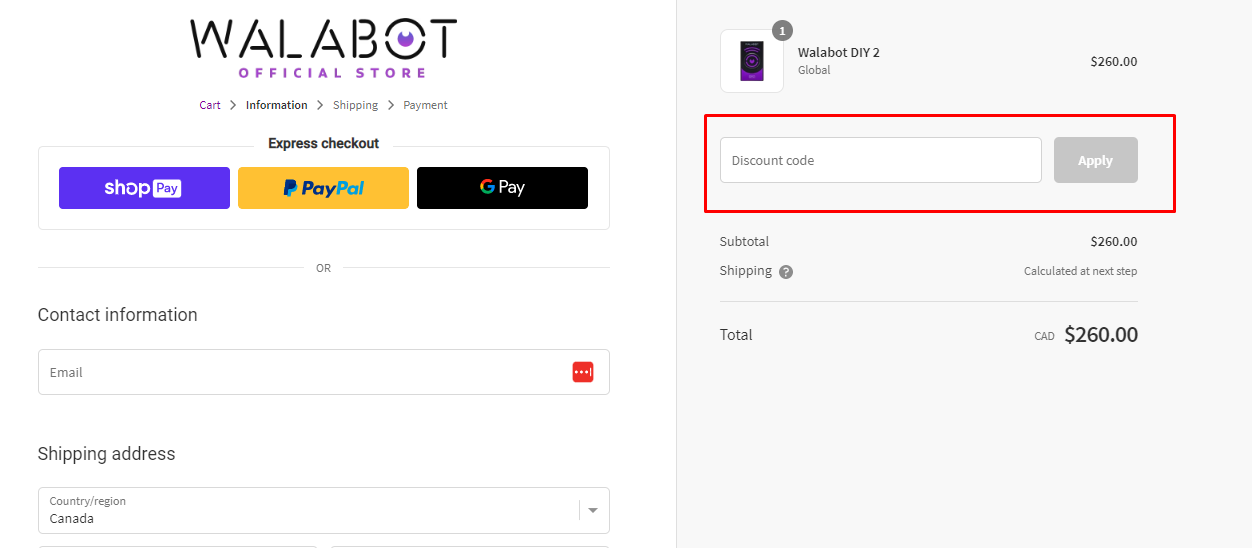Click the Shipping address heading
The height and width of the screenshot is (548, 1252).
click(x=106, y=454)
